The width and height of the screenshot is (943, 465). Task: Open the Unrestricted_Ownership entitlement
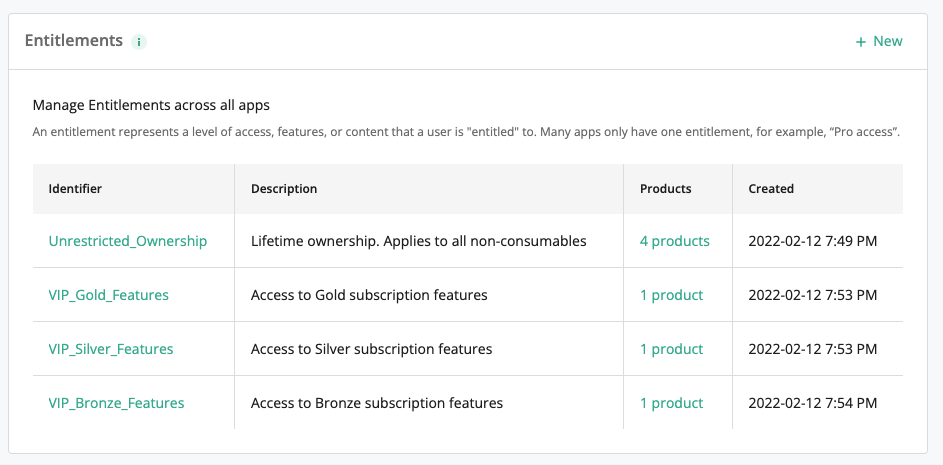(x=128, y=241)
